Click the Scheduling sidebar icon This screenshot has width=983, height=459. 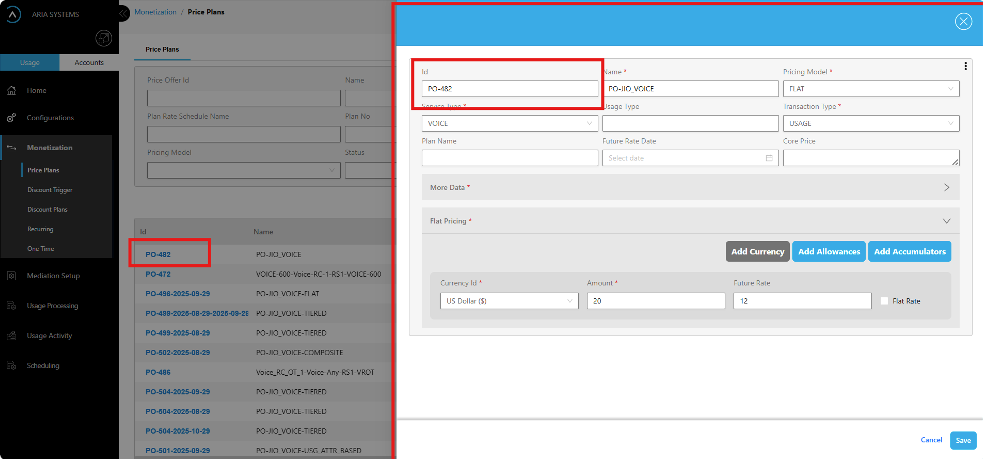coord(11,366)
